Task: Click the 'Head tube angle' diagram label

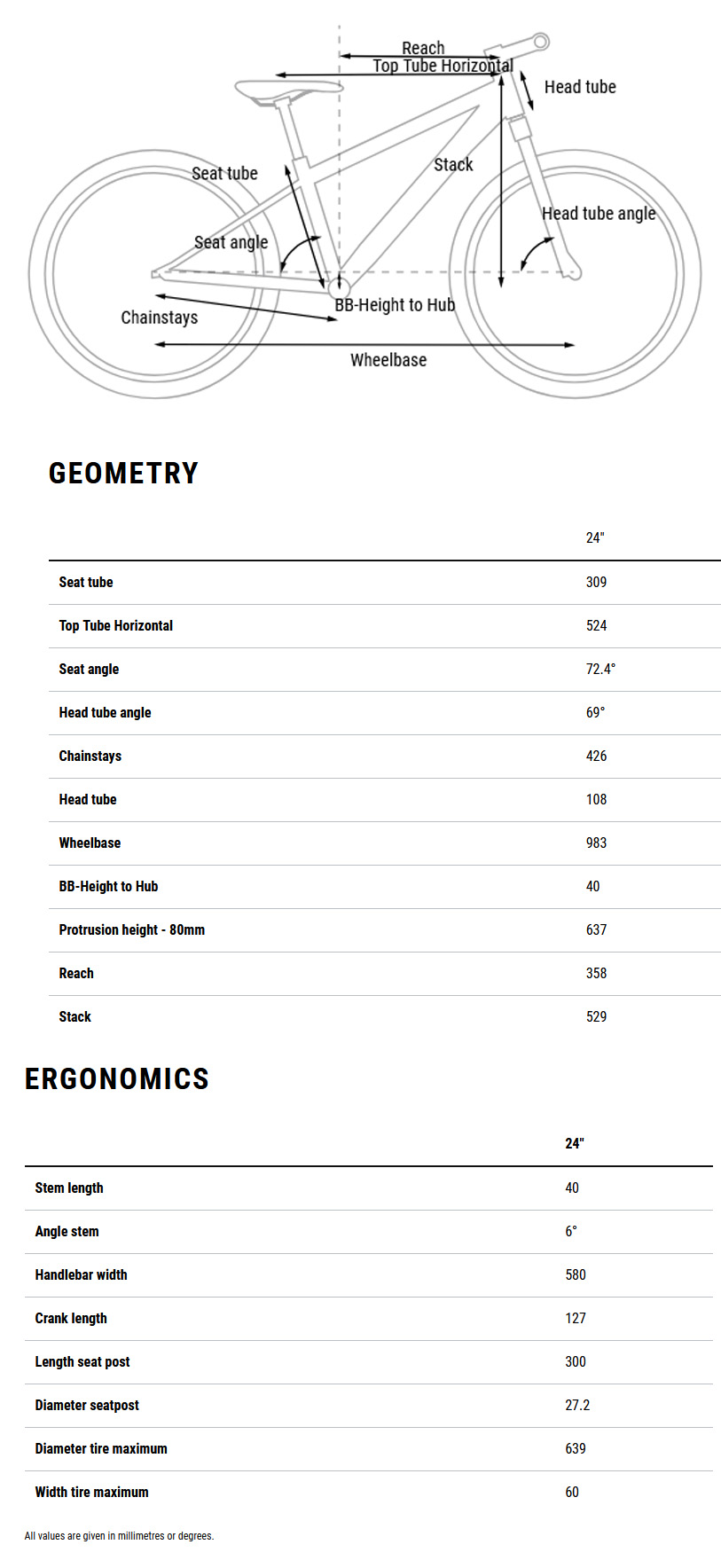Action: [599, 214]
